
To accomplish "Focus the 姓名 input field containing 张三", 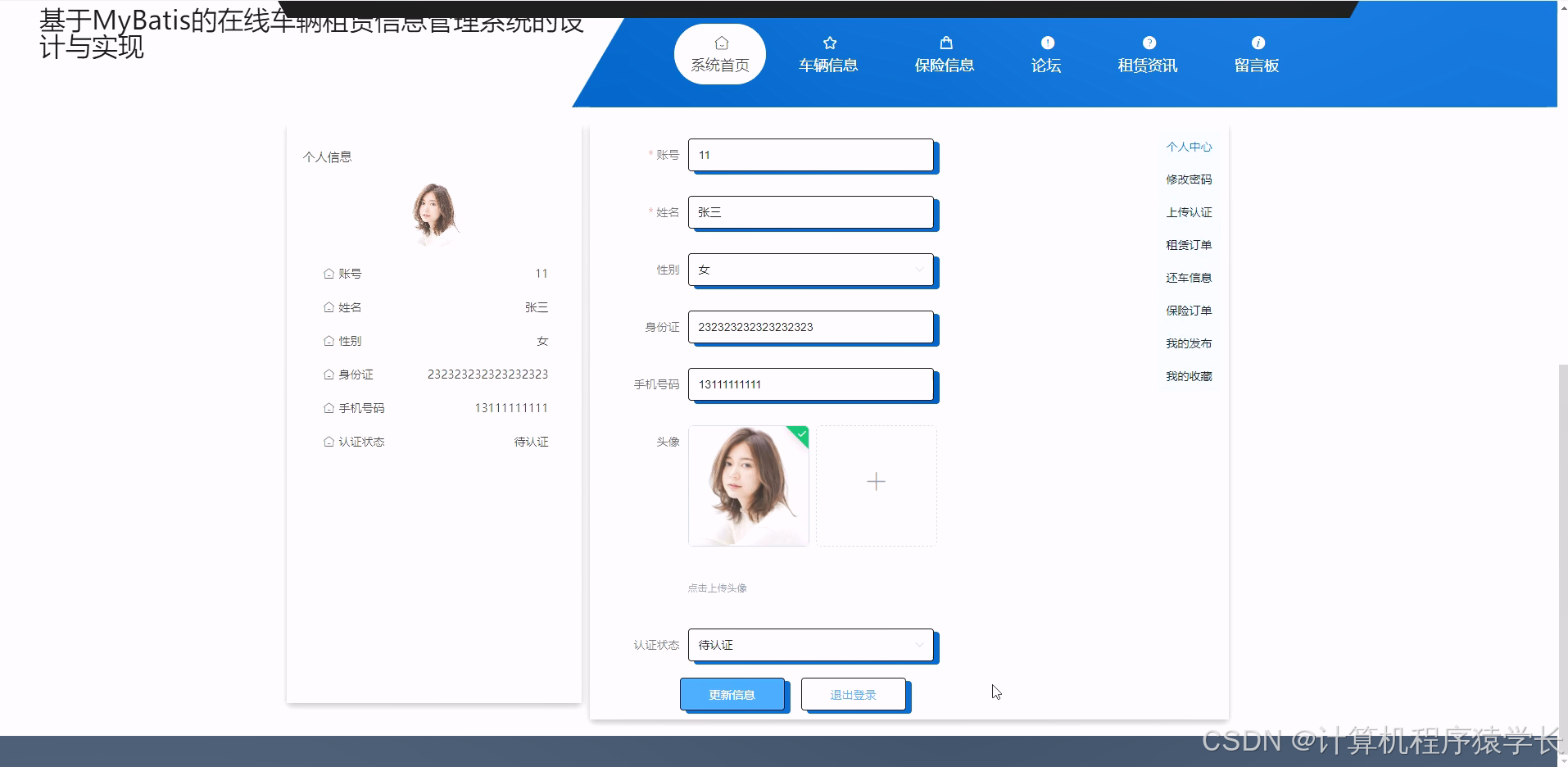I will (x=811, y=212).
